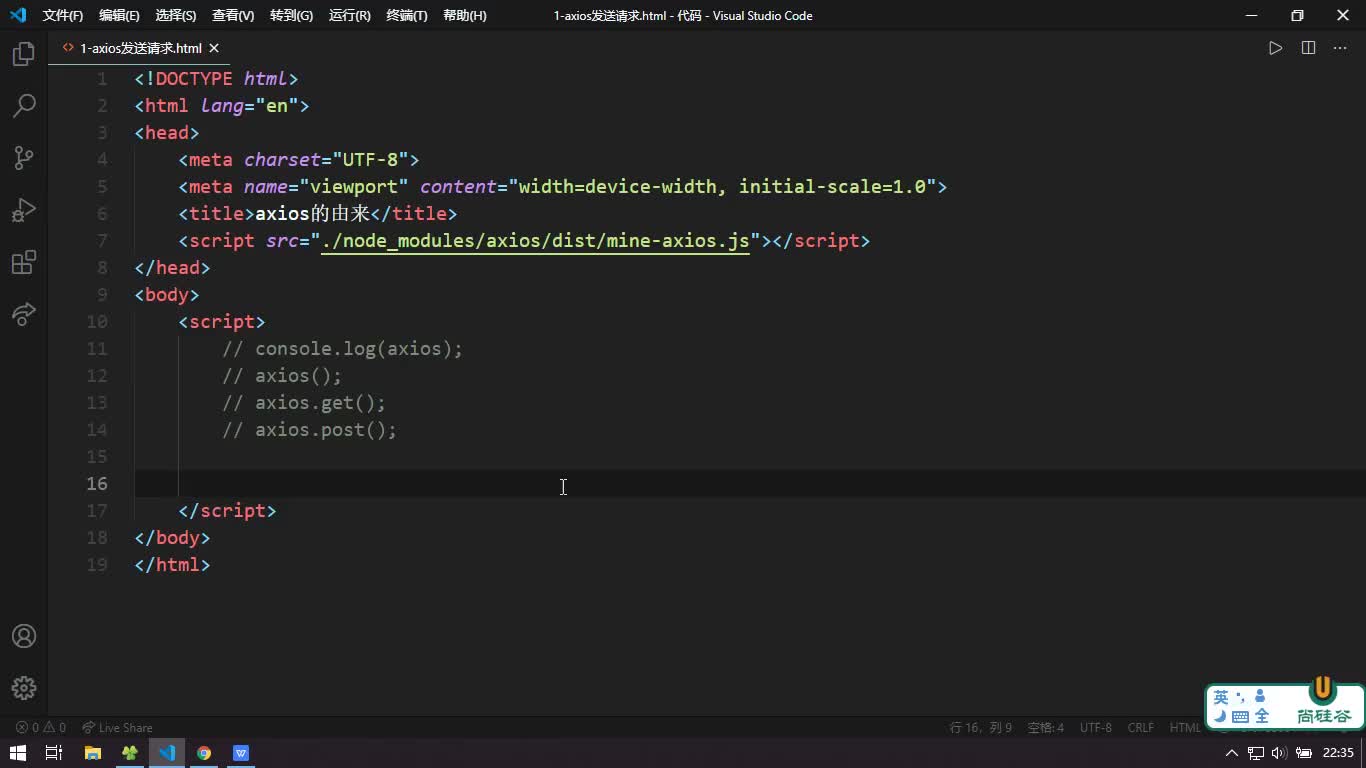
Task: Open the 选择(S) menu
Action: 176,15
